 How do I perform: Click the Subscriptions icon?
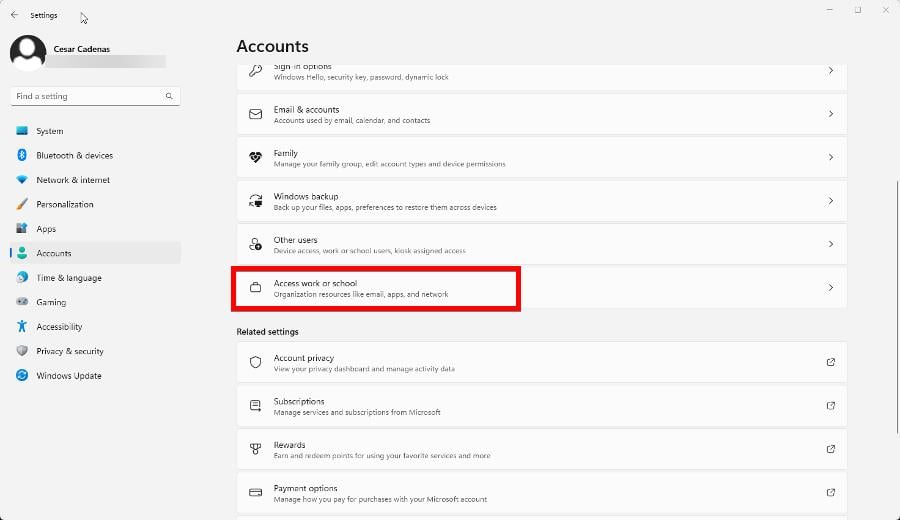[x=255, y=406]
